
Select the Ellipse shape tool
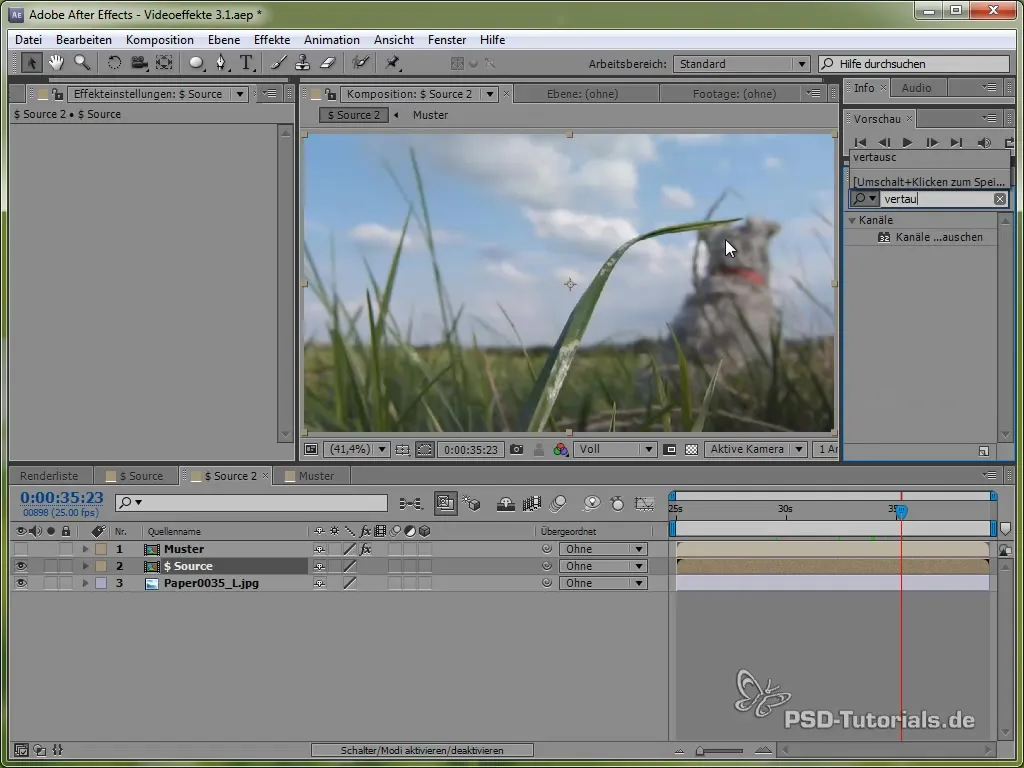tap(196, 63)
